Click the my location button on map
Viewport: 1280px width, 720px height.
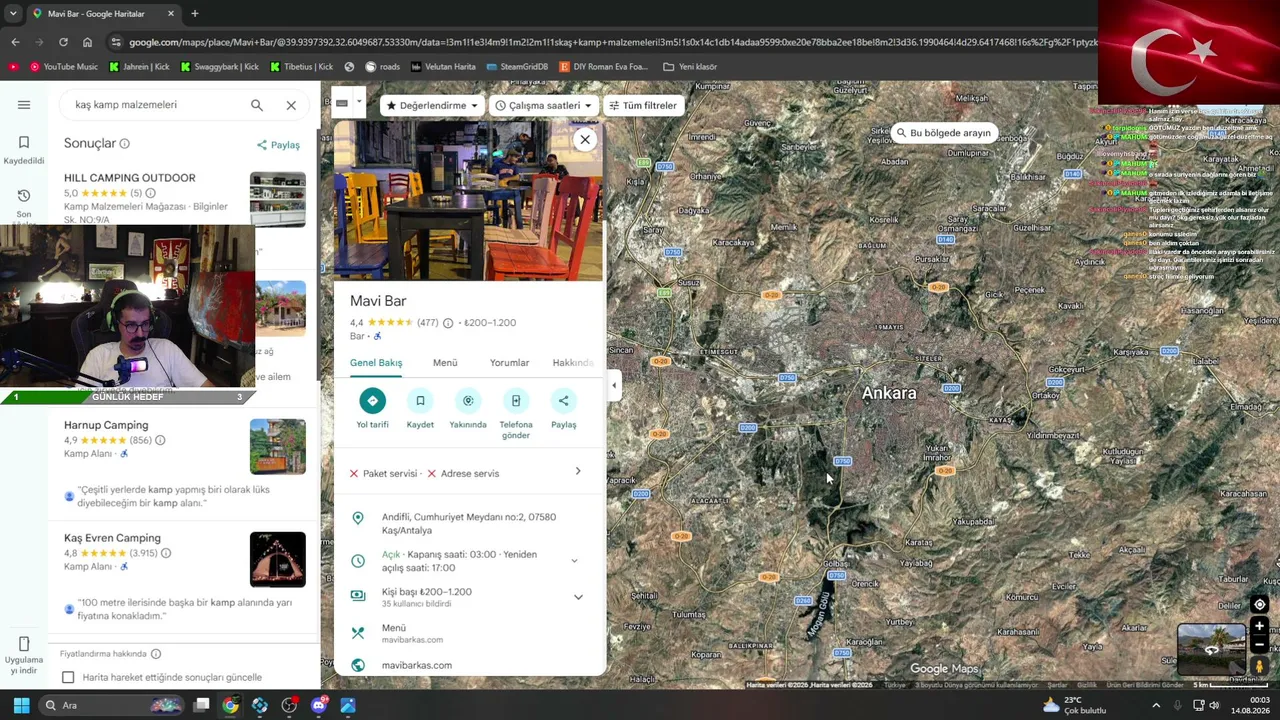[x=1259, y=604]
